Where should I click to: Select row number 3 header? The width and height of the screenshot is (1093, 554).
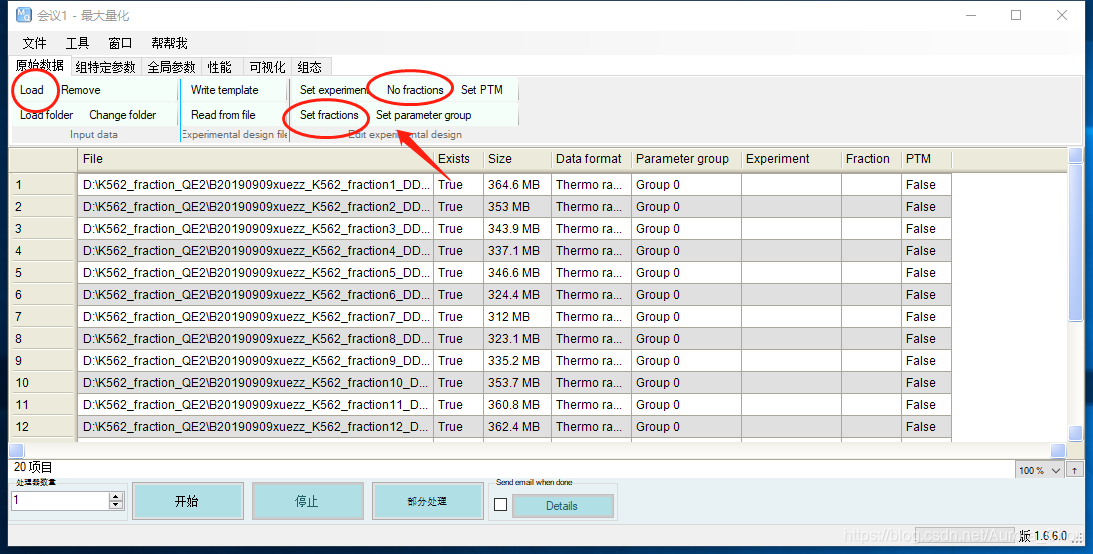coord(43,229)
